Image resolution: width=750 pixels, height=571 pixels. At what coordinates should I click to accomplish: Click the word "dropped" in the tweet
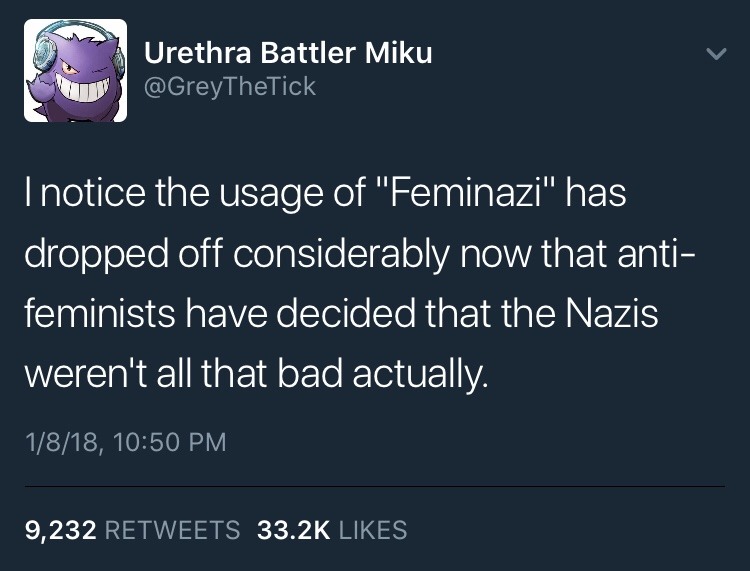pyautogui.click(x=93, y=253)
